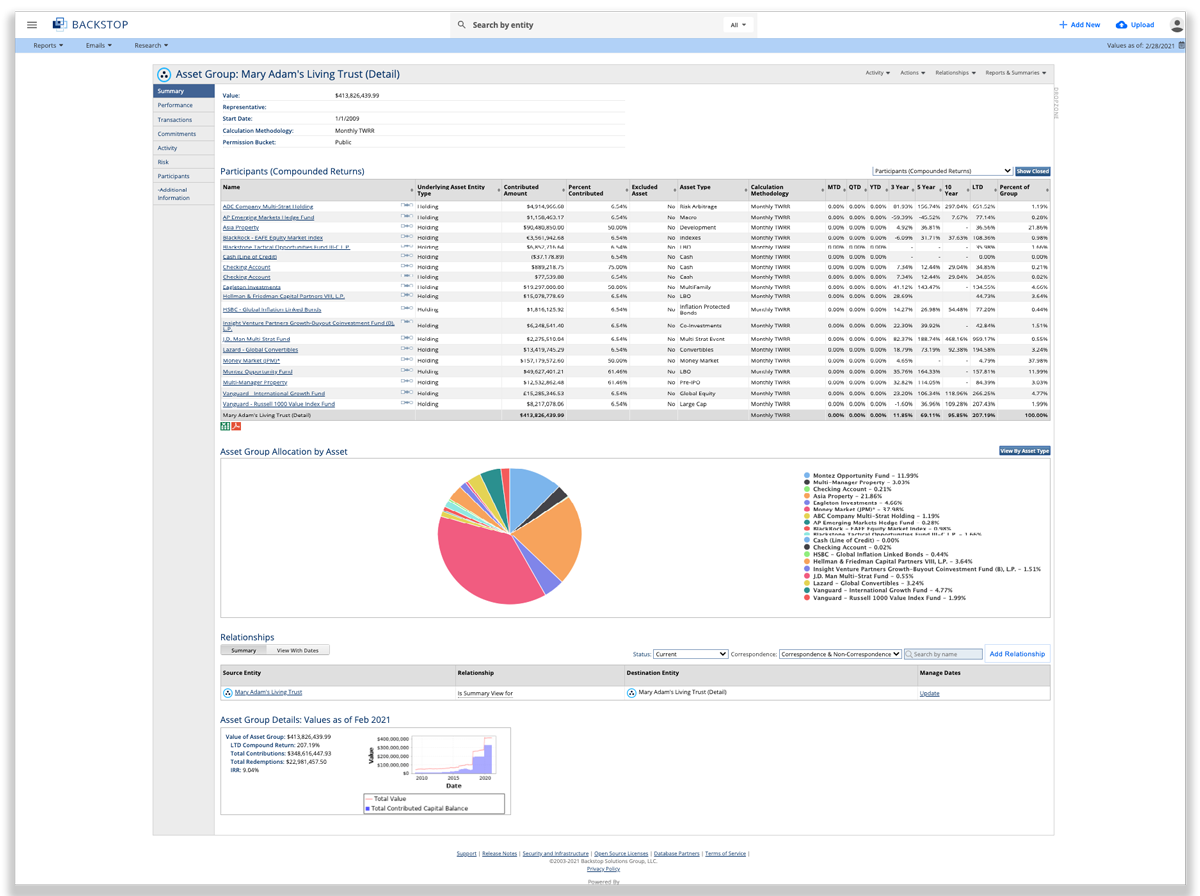The image size is (1200, 896).
Task: Sort by the Contributed Amount column arrow
Action: 564,189
